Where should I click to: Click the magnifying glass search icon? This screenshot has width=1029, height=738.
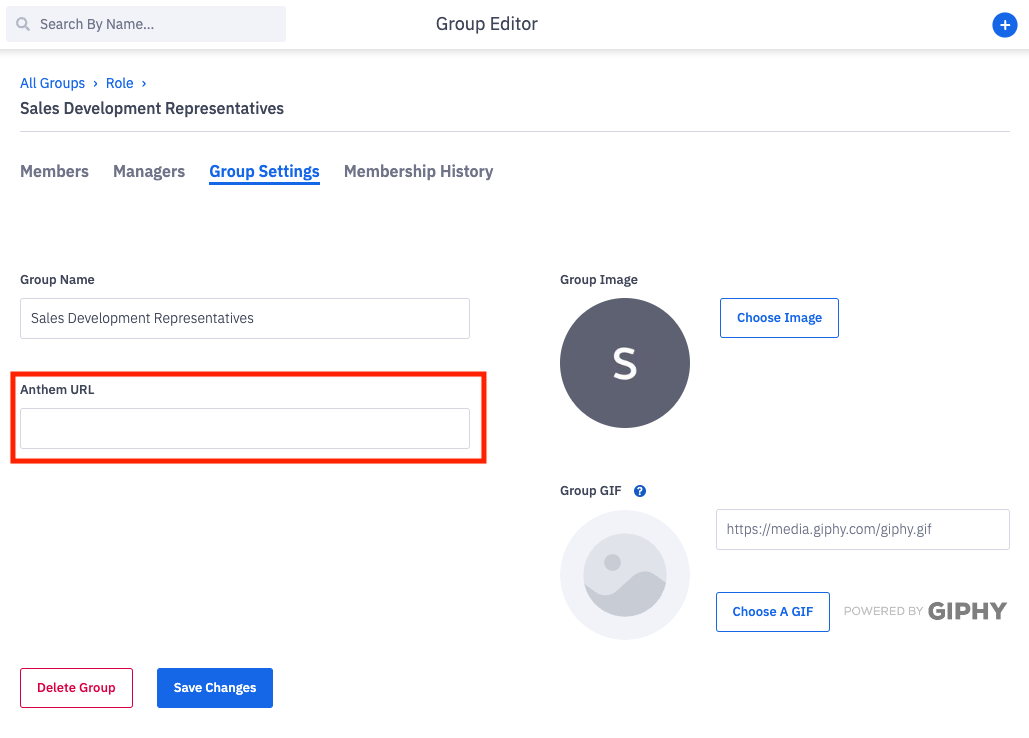[x=23, y=24]
